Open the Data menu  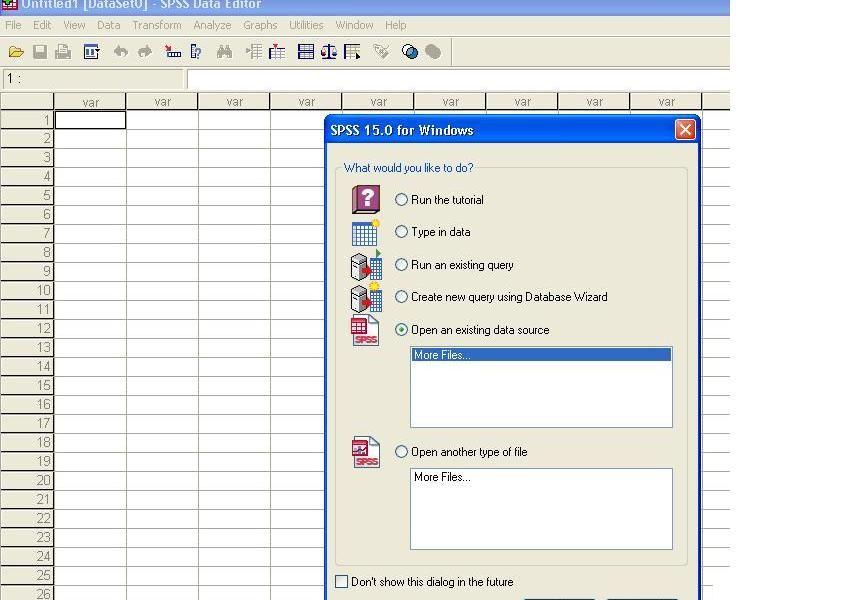[x=108, y=25]
